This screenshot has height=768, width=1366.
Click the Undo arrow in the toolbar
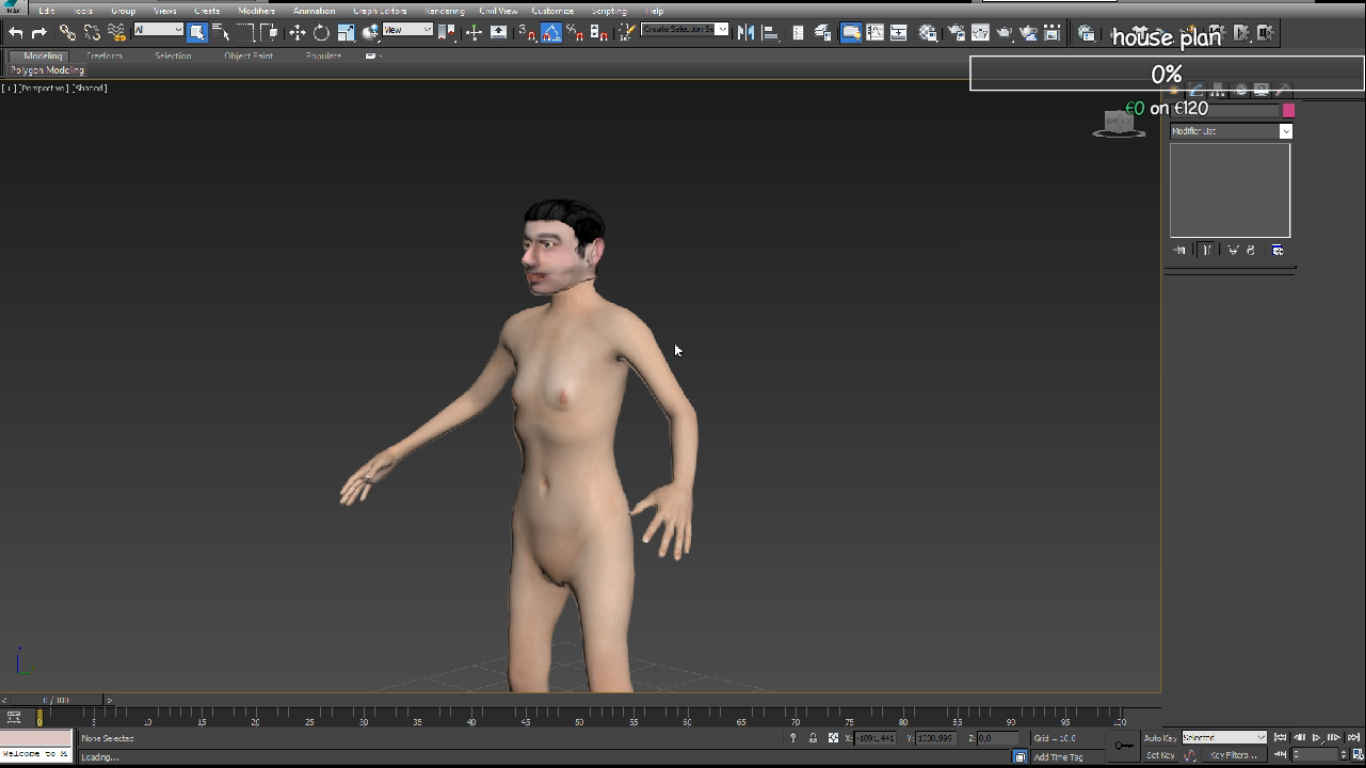(16, 33)
